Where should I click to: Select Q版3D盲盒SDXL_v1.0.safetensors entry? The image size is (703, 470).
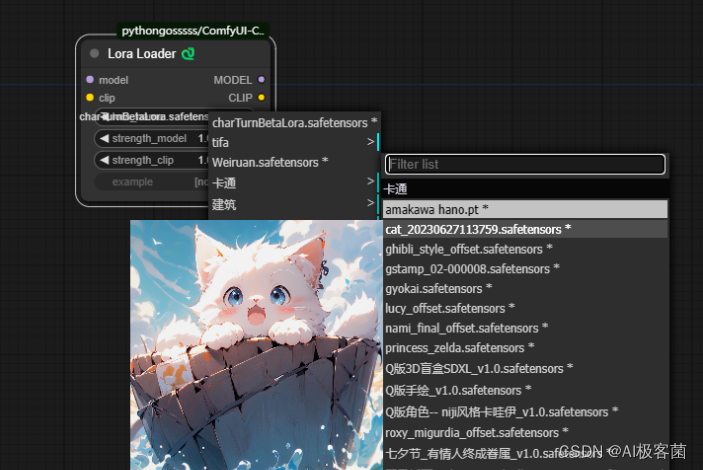[525, 368]
